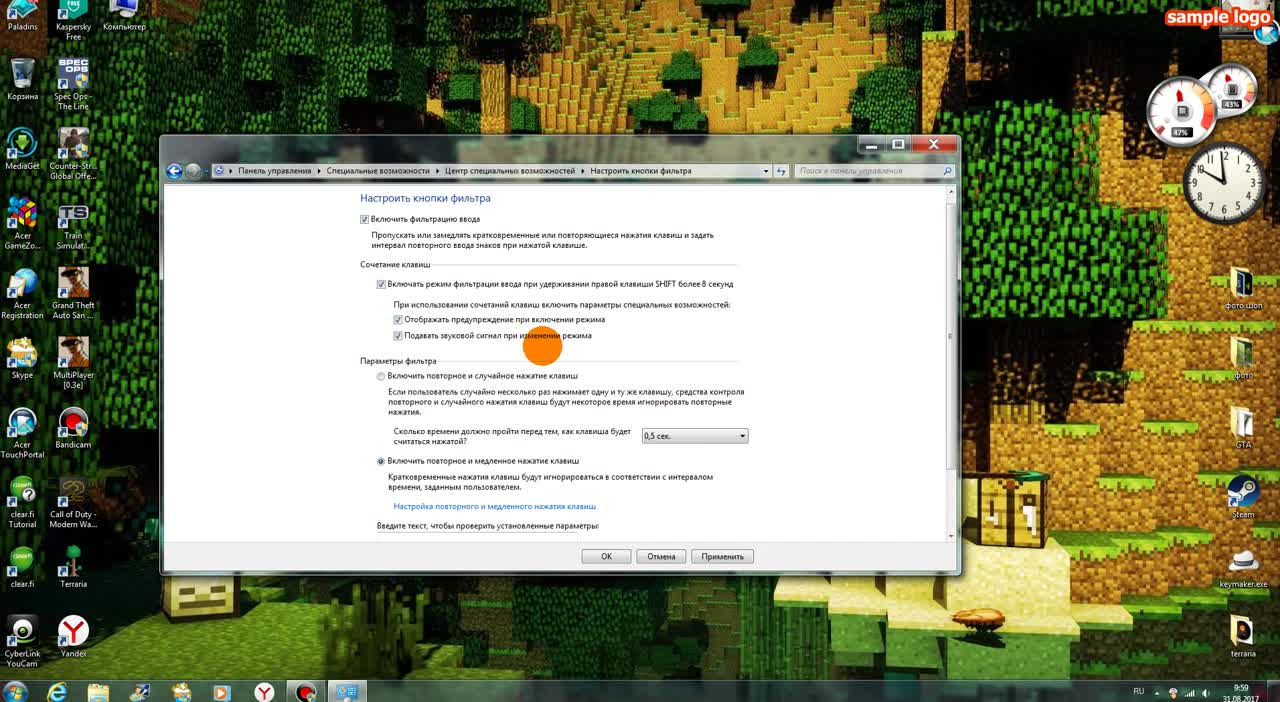Click the Windows Start button
This screenshot has width=1280, height=702.
(x=15, y=691)
